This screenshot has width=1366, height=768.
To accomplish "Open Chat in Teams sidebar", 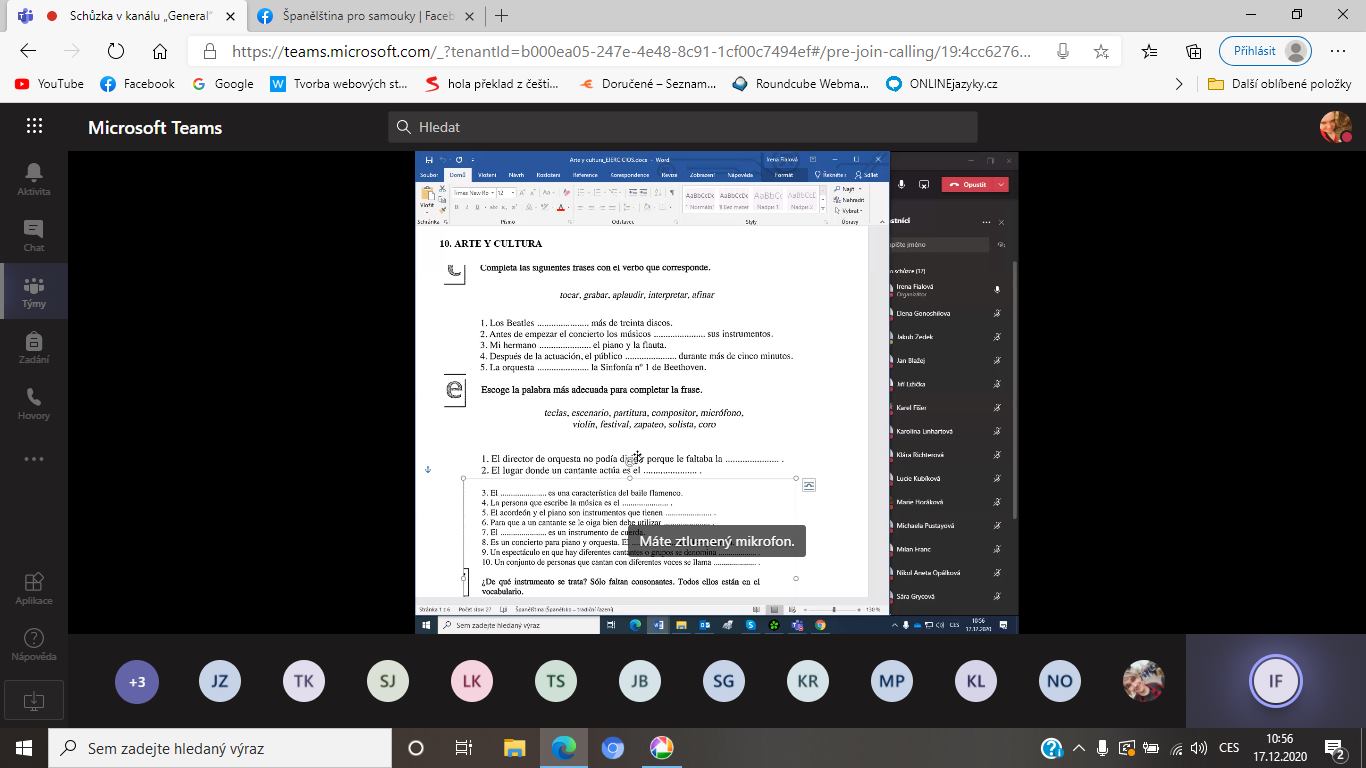I will click(33, 236).
